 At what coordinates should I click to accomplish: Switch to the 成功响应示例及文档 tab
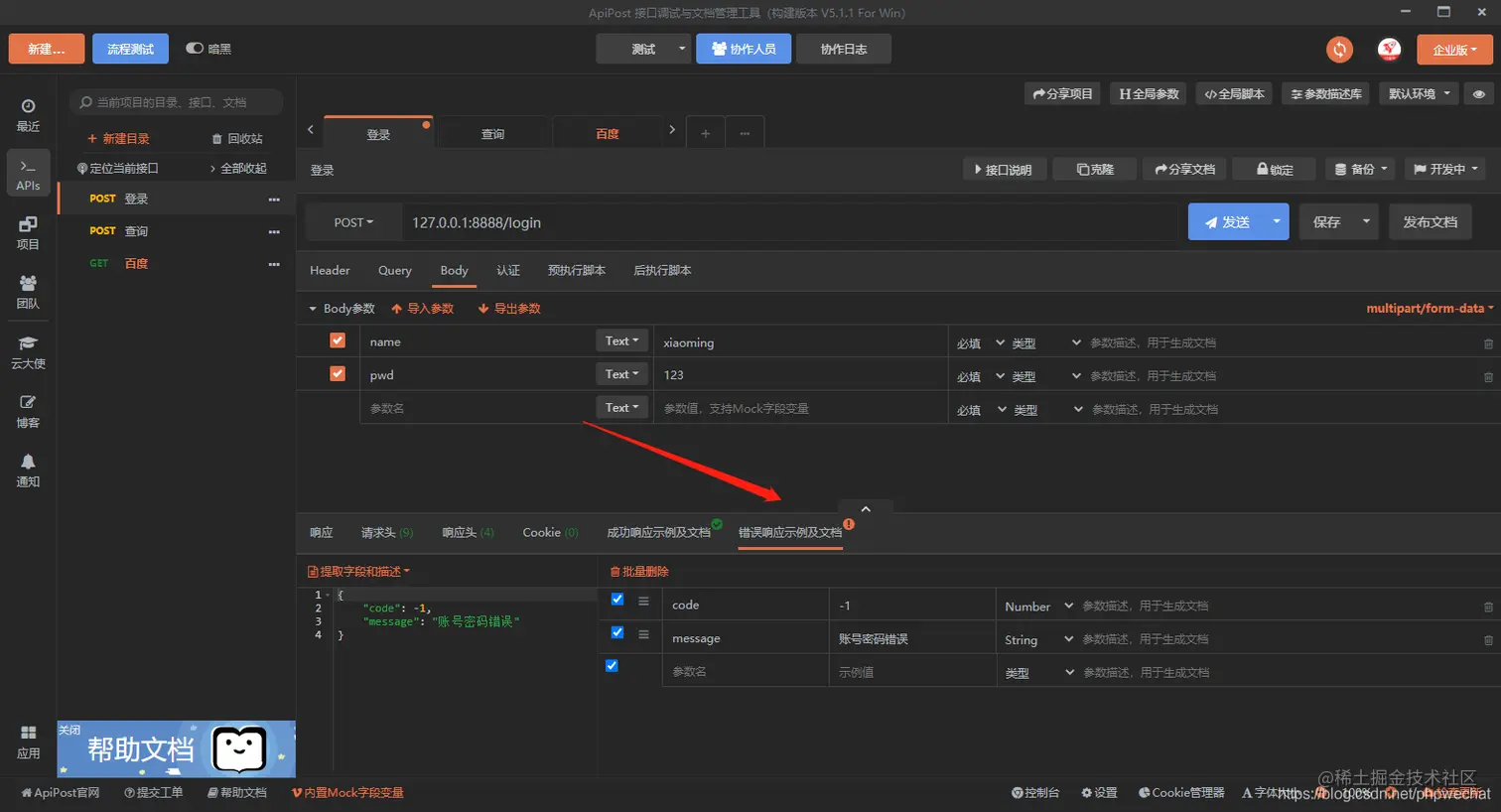click(x=659, y=533)
